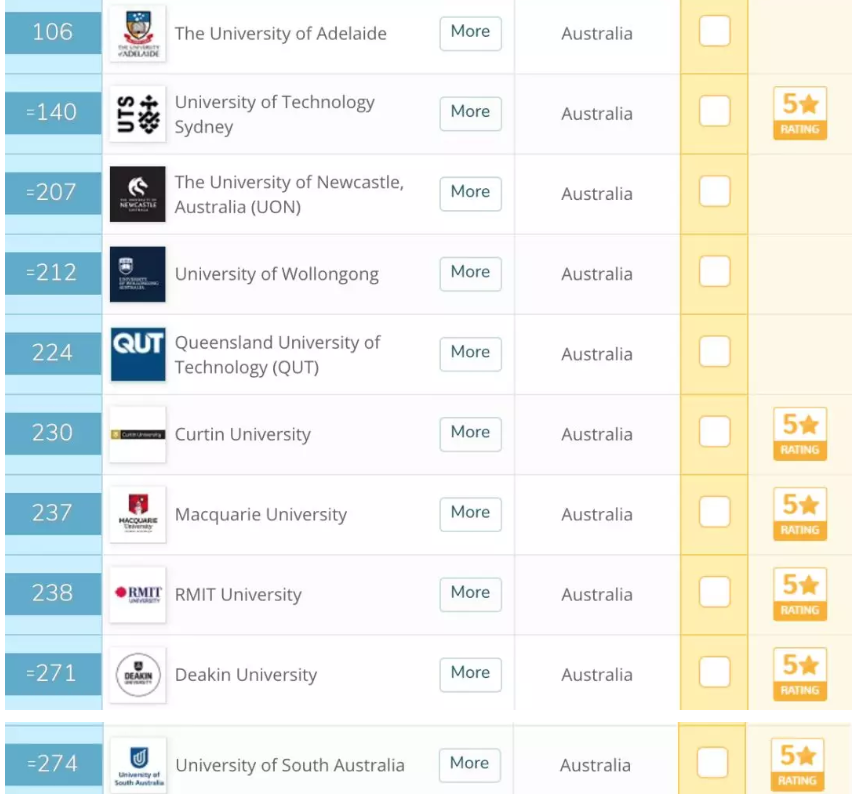Viewport: 852px width, 794px height.
Task: Tick the compare checkbox for RMIT University
Action: point(715,592)
